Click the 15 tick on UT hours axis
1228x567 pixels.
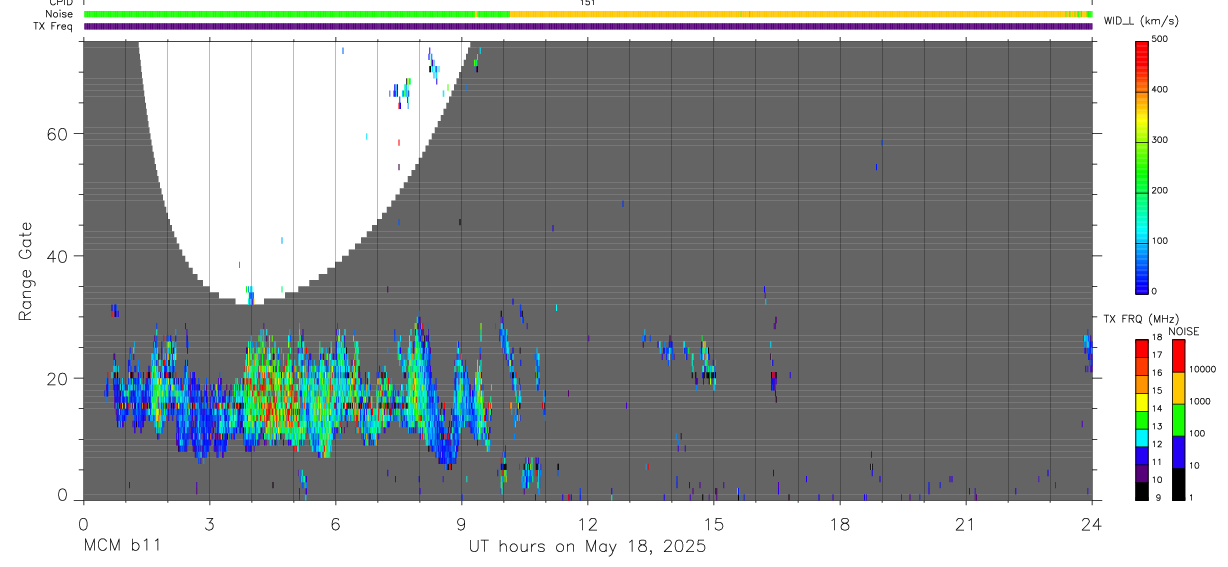pyautogui.click(x=714, y=524)
